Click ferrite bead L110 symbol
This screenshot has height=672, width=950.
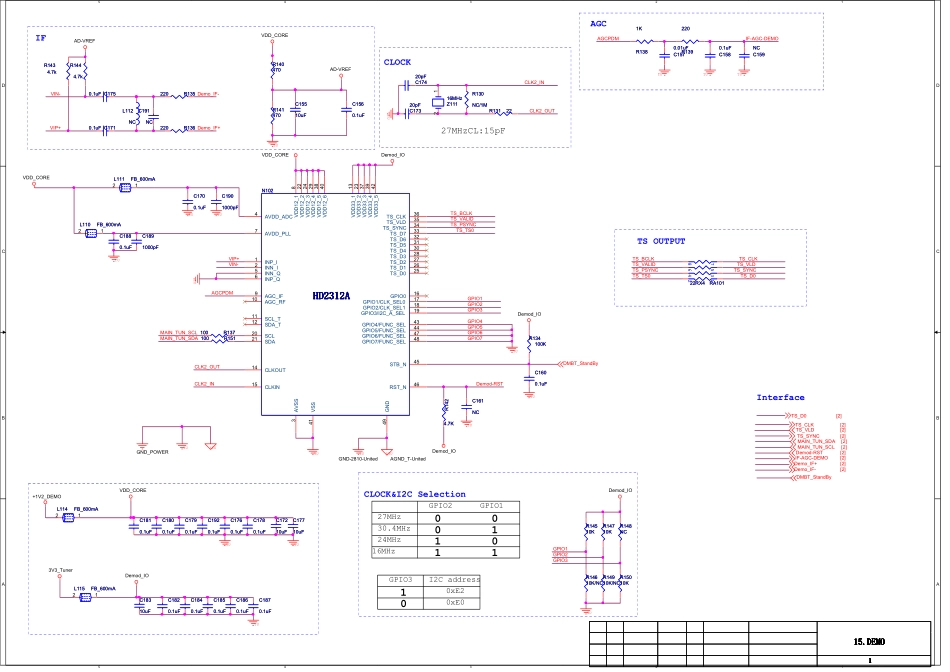tap(92, 233)
